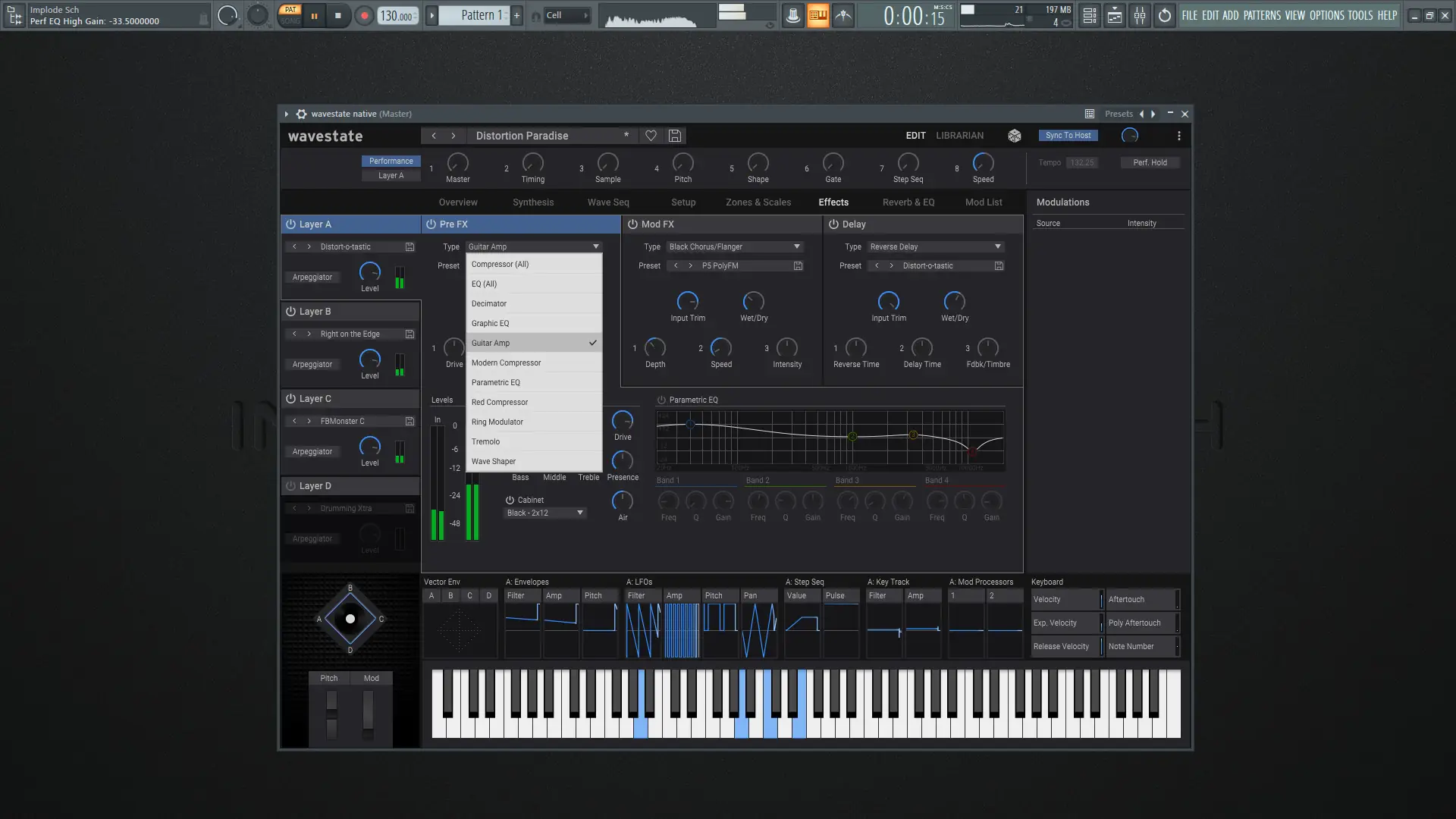Click the heart favorite icon

tap(651, 136)
